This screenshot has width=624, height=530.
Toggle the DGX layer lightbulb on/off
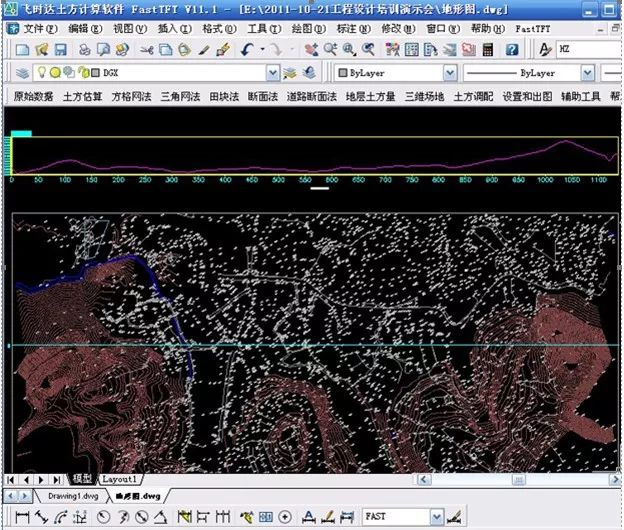(42, 73)
